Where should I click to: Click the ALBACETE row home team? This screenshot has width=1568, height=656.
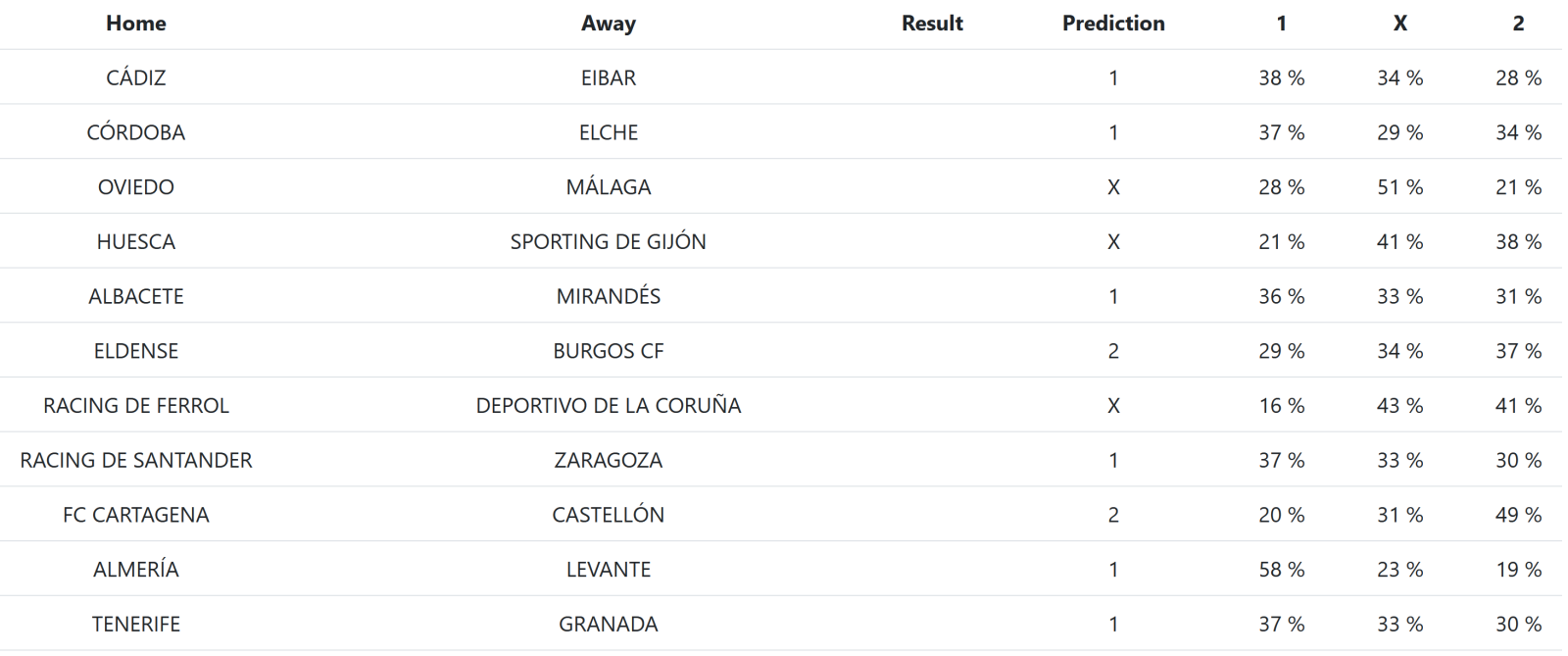135,296
